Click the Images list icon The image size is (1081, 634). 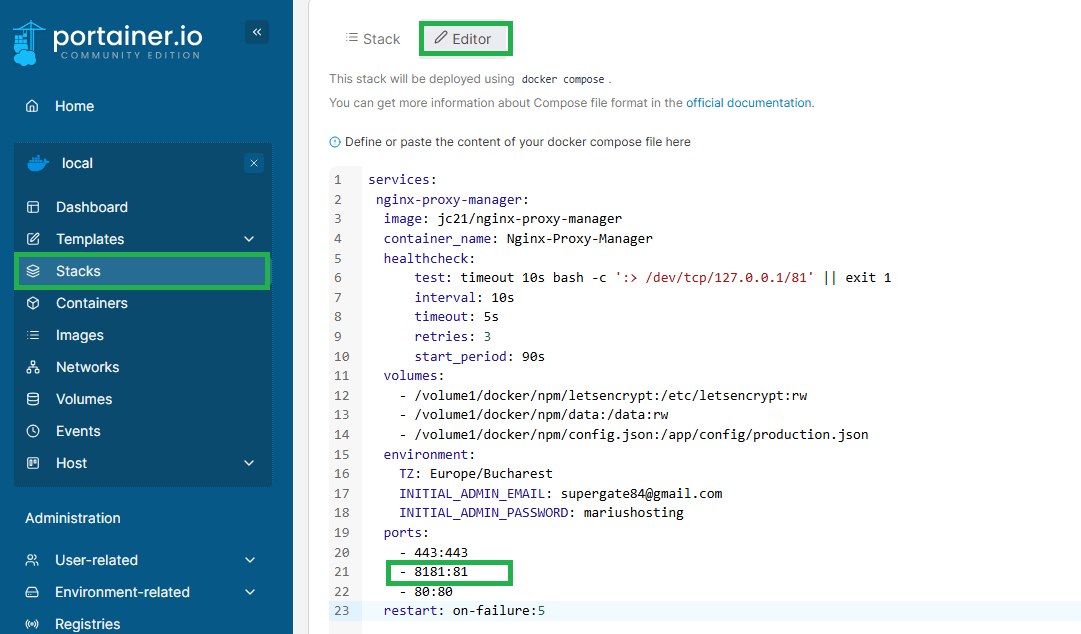tap(32, 335)
